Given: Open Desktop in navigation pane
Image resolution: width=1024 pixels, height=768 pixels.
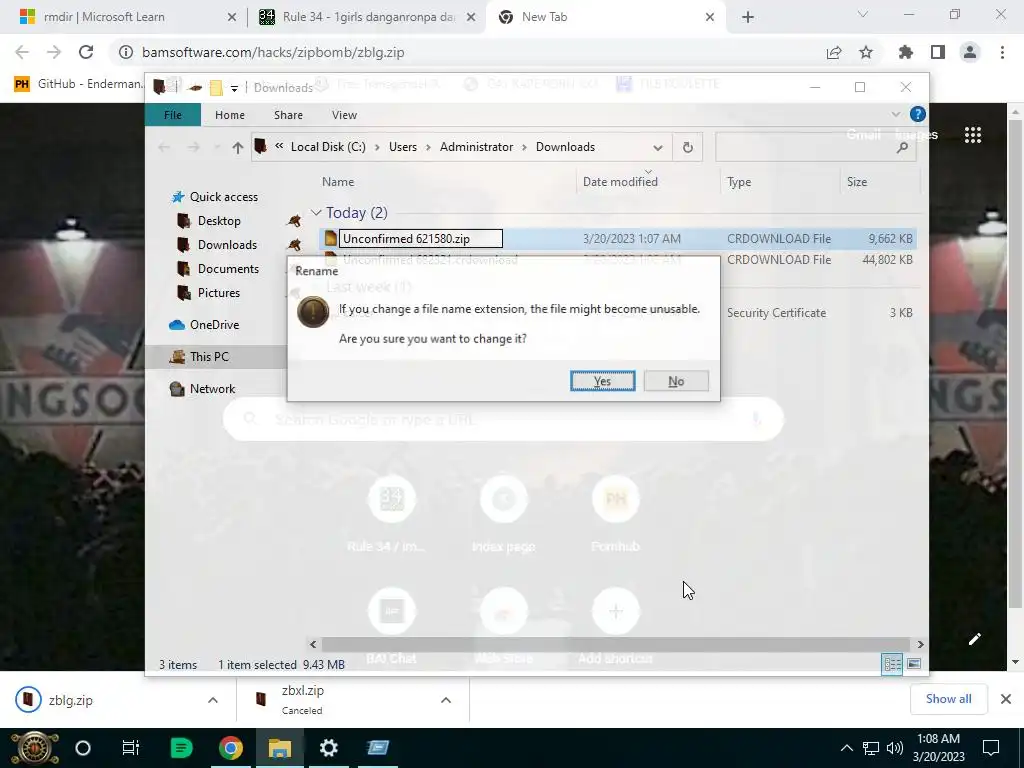Looking at the screenshot, I should [x=219, y=221].
